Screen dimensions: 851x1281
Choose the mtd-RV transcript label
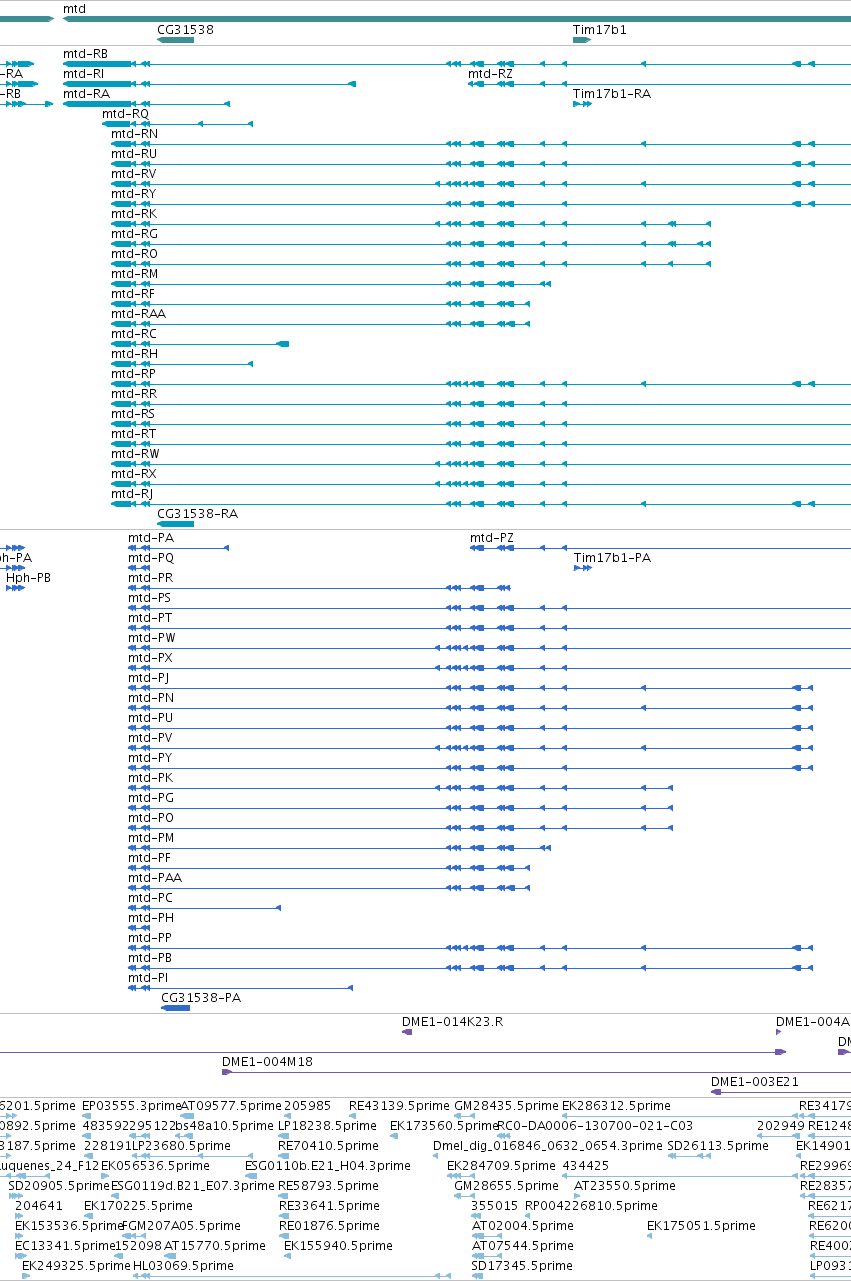click(134, 174)
